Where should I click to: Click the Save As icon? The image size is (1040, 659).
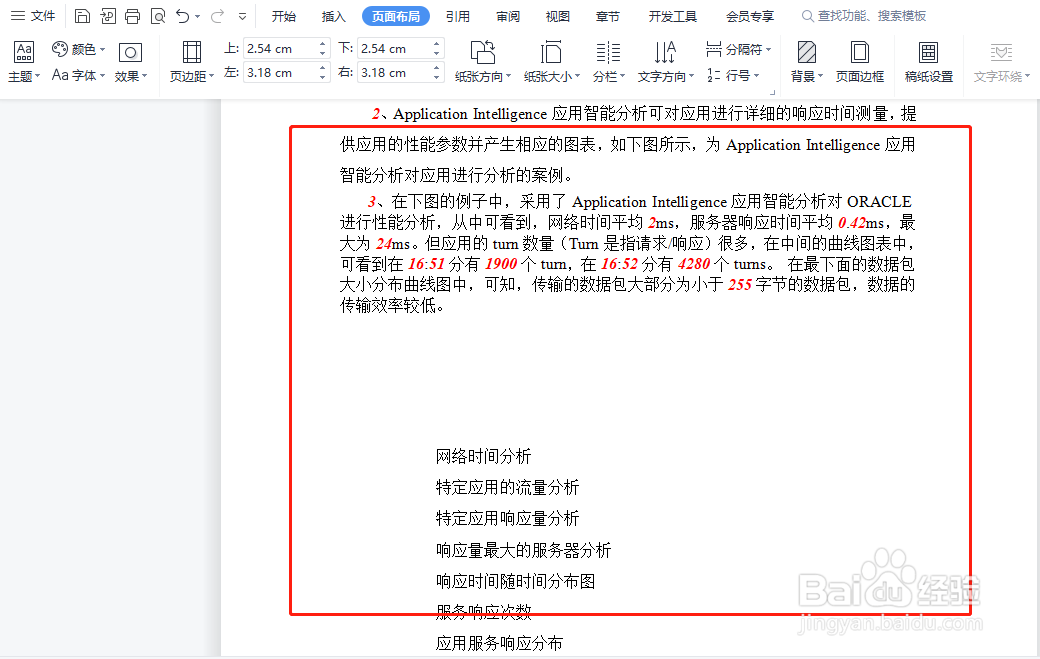(x=107, y=16)
